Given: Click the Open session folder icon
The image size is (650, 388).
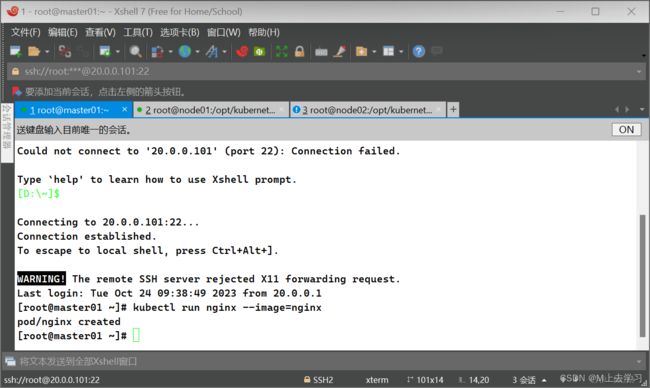Looking at the screenshot, I should 34,51.
